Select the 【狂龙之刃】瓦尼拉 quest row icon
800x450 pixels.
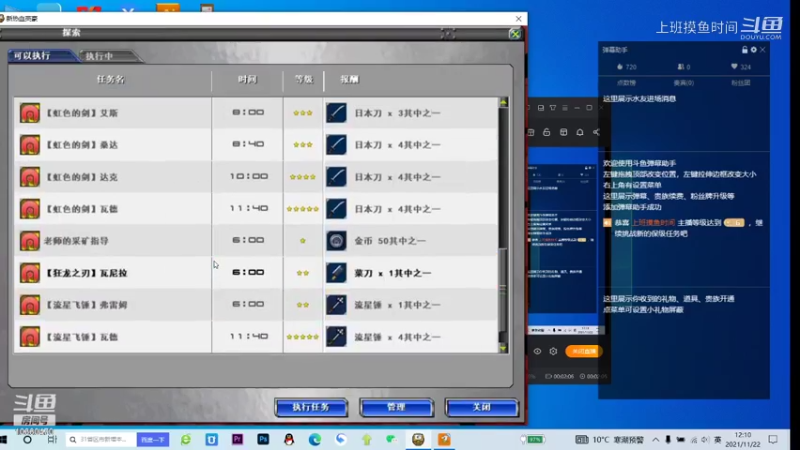pos(30,273)
